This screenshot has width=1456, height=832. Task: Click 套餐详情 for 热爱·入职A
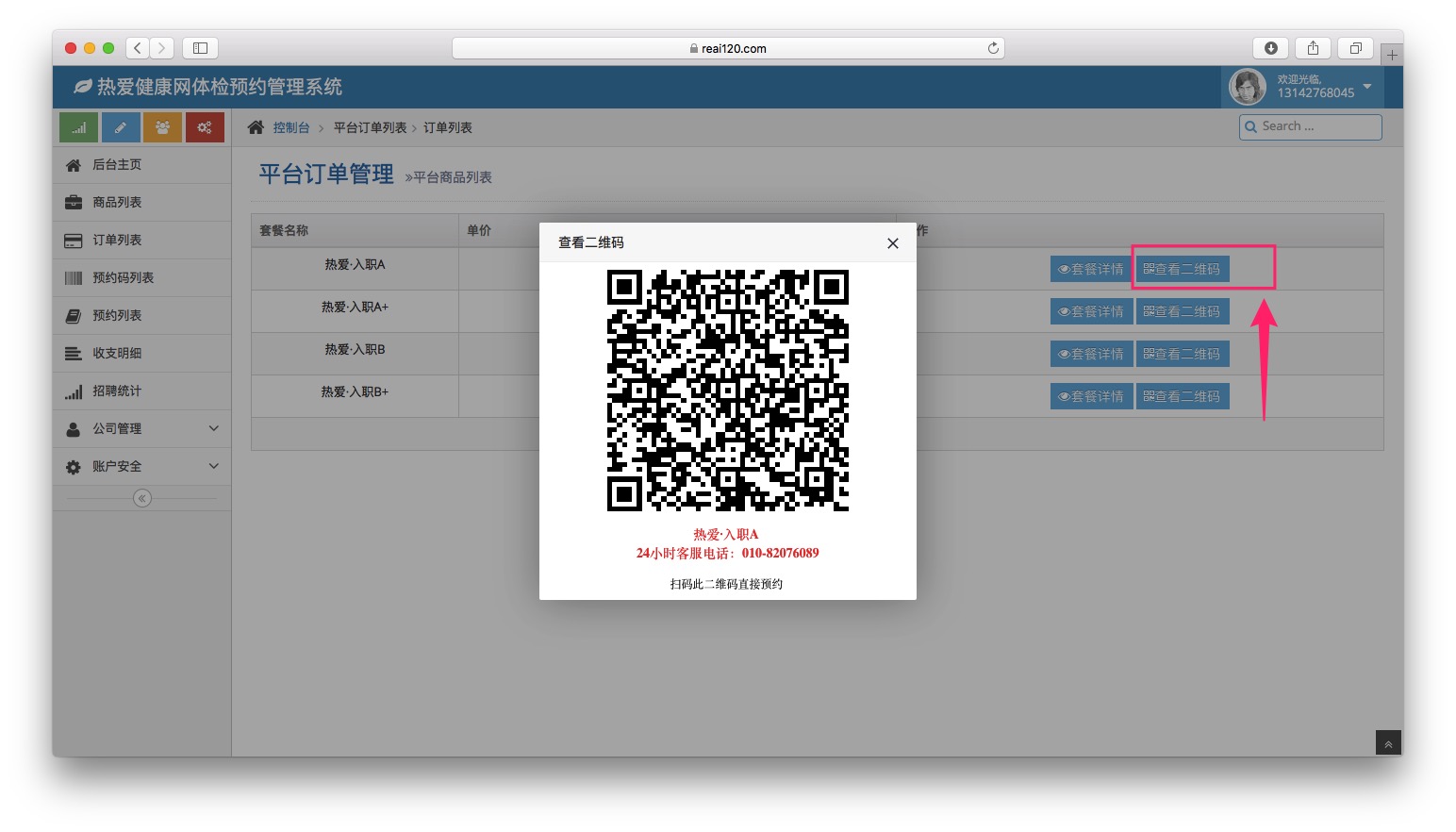pos(1091,269)
